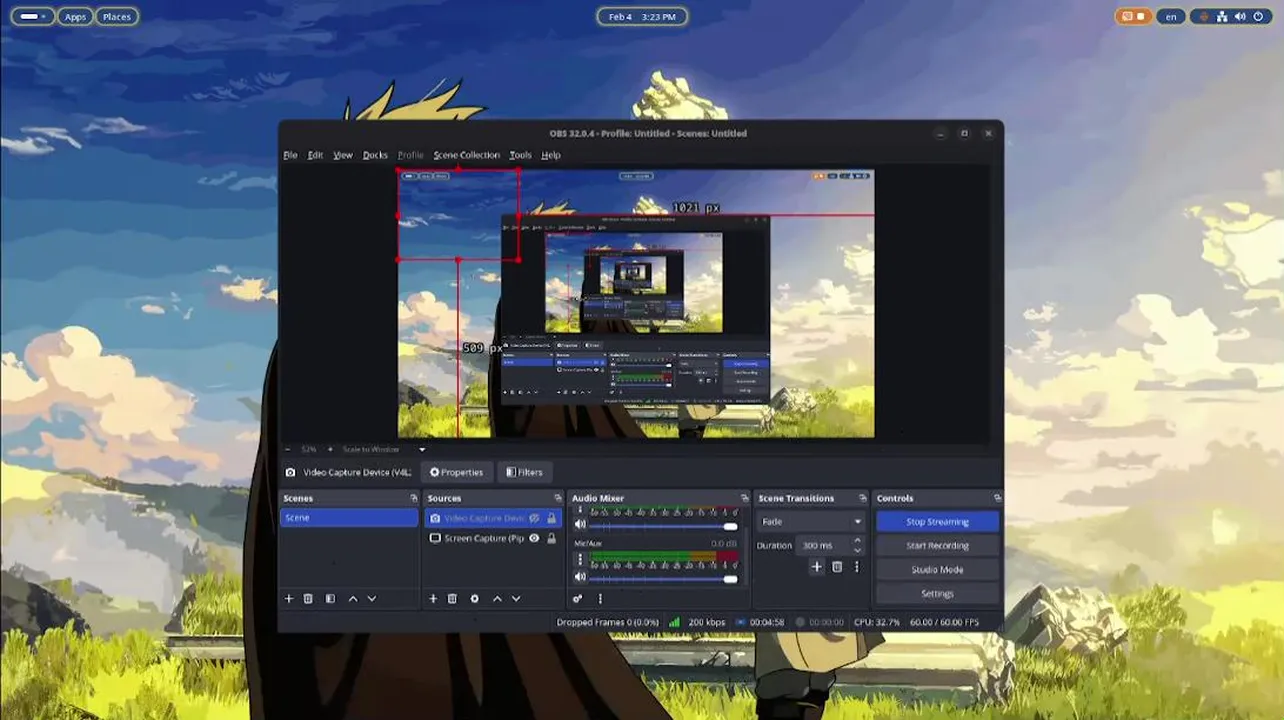Add a scene transition with plus icon

point(816,566)
